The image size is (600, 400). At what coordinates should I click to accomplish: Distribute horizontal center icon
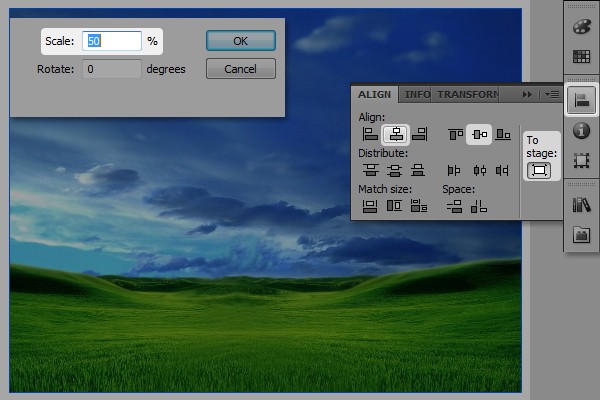[x=479, y=170]
